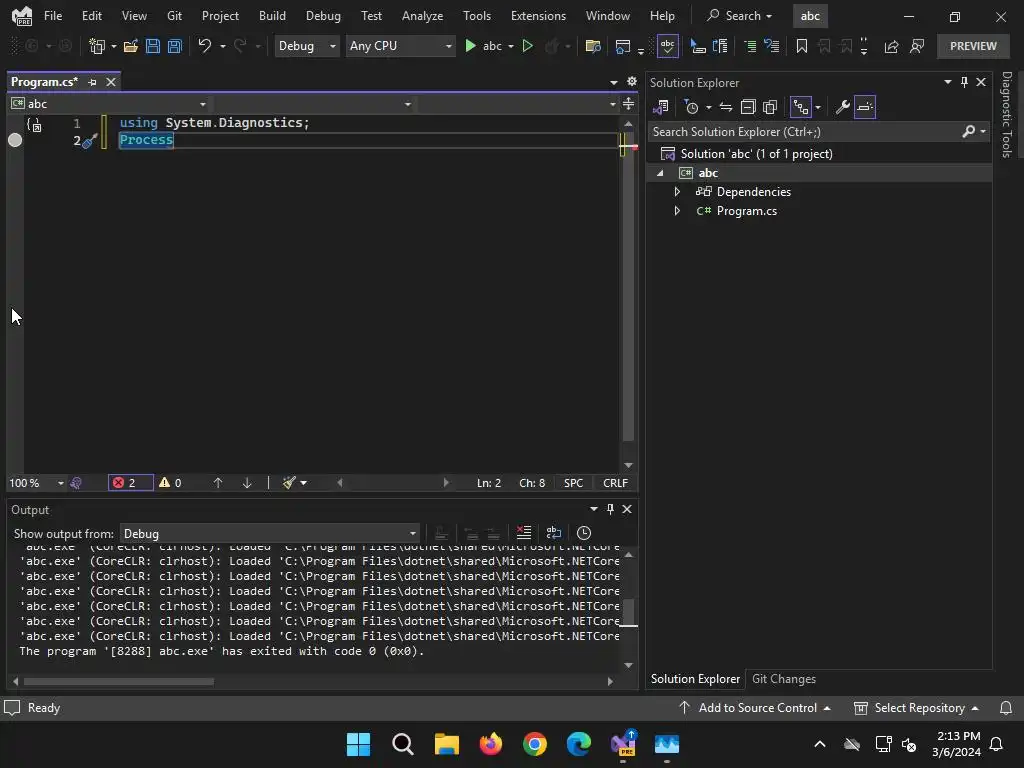Navigate to next issue with down arrow
The image size is (1024, 768).
(x=247, y=483)
